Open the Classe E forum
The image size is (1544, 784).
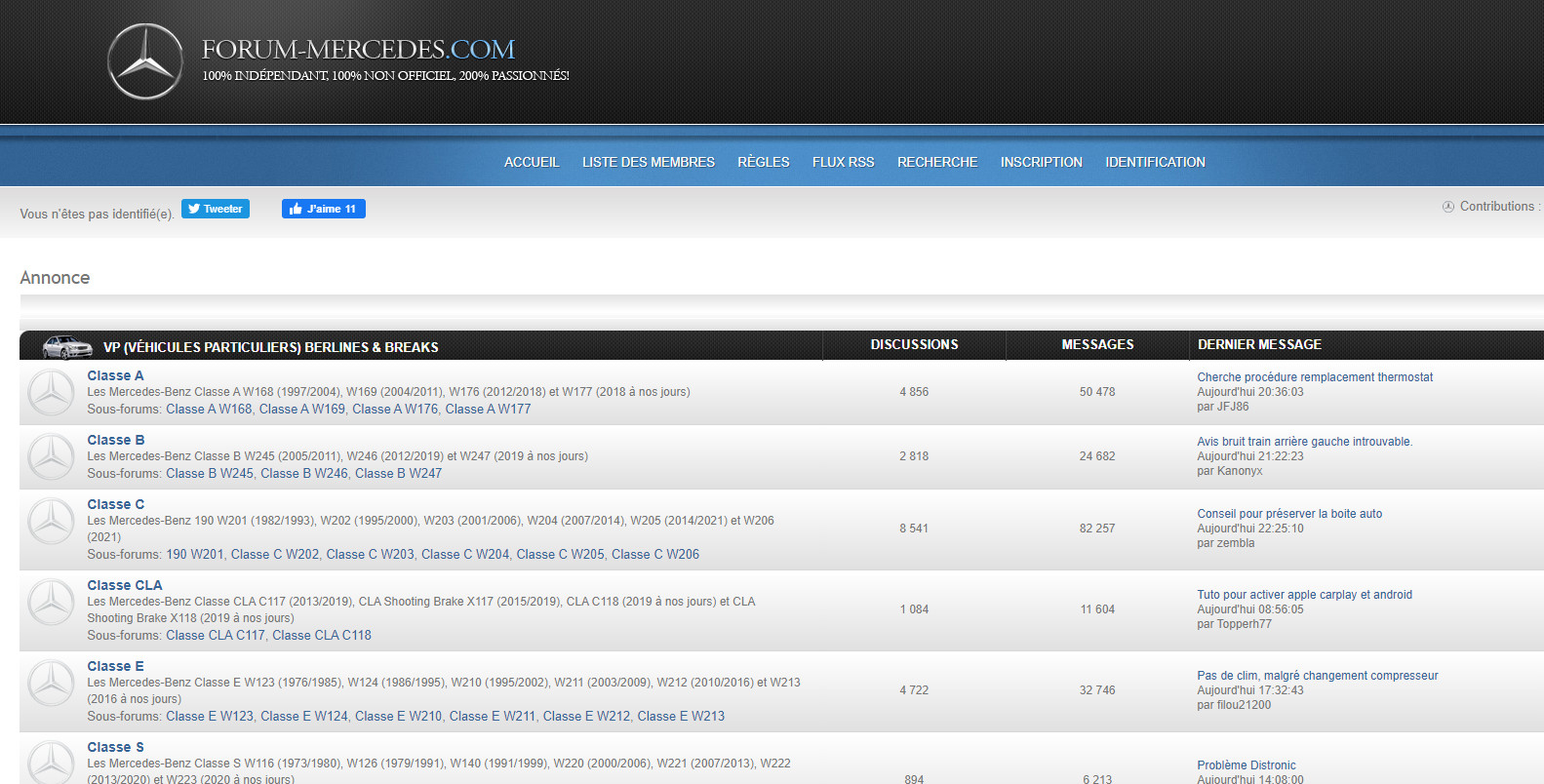click(x=115, y=666)
